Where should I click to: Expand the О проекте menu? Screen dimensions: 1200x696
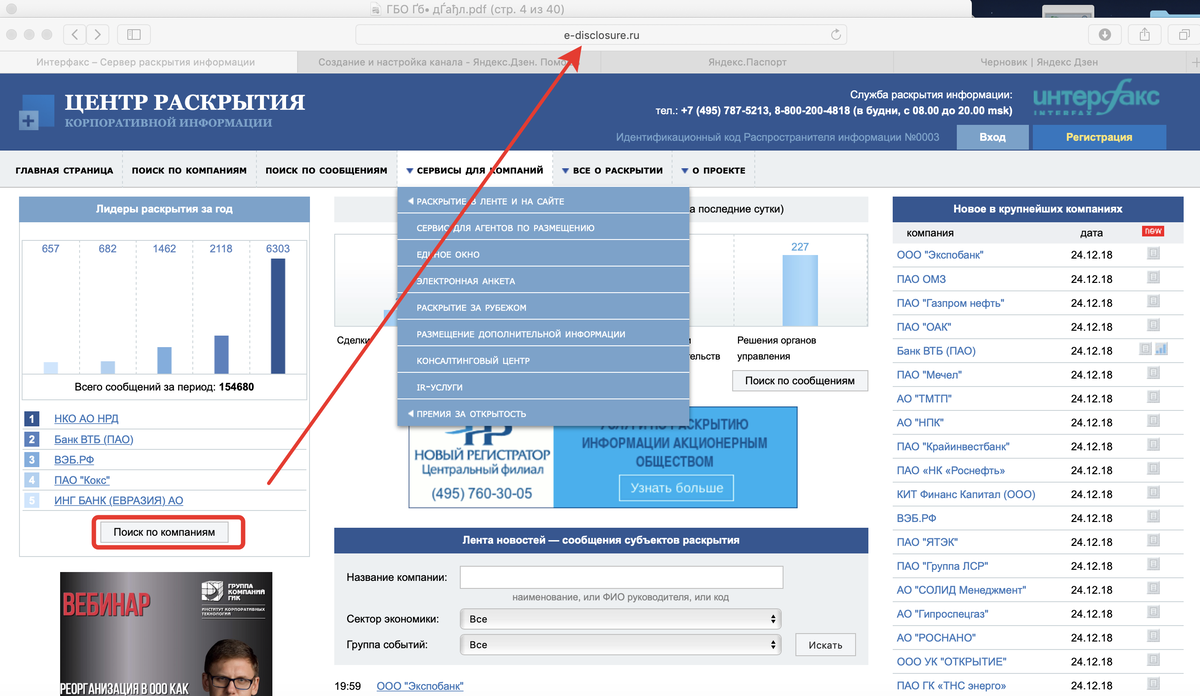click(713, 170)
